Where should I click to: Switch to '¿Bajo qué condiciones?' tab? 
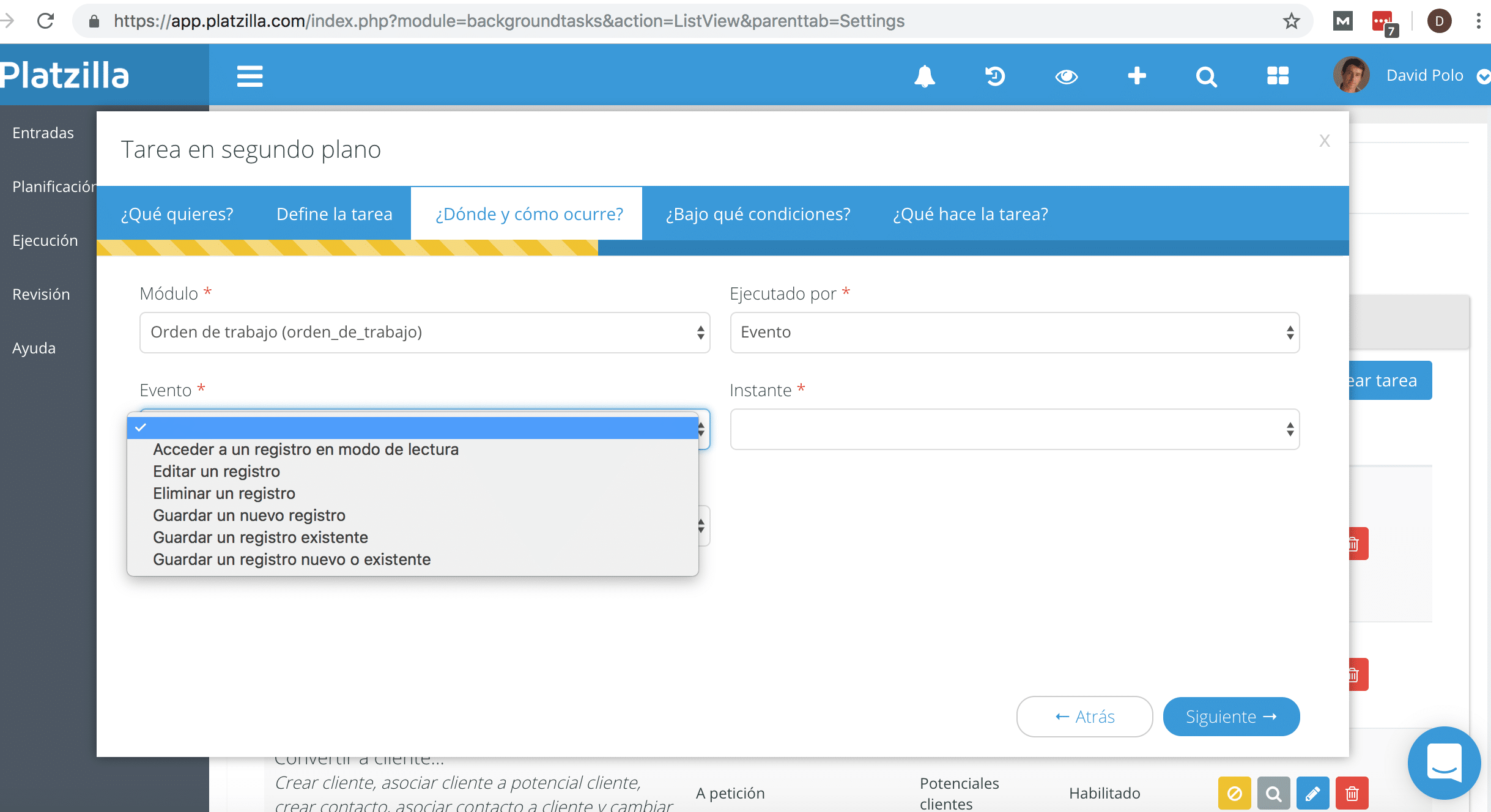(758, 214)
